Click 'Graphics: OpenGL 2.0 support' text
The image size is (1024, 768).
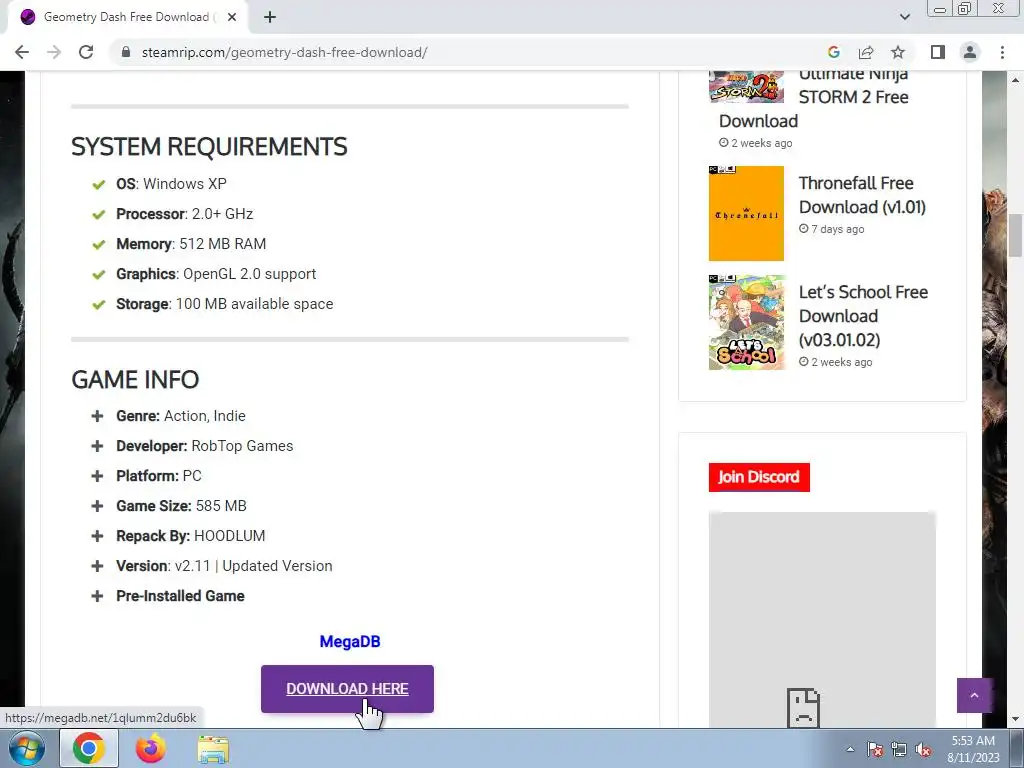216,274
